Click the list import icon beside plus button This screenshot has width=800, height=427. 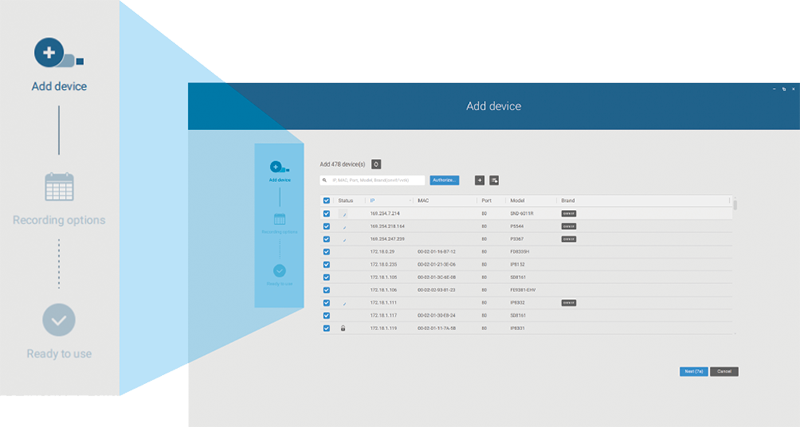tap(494, 180)
